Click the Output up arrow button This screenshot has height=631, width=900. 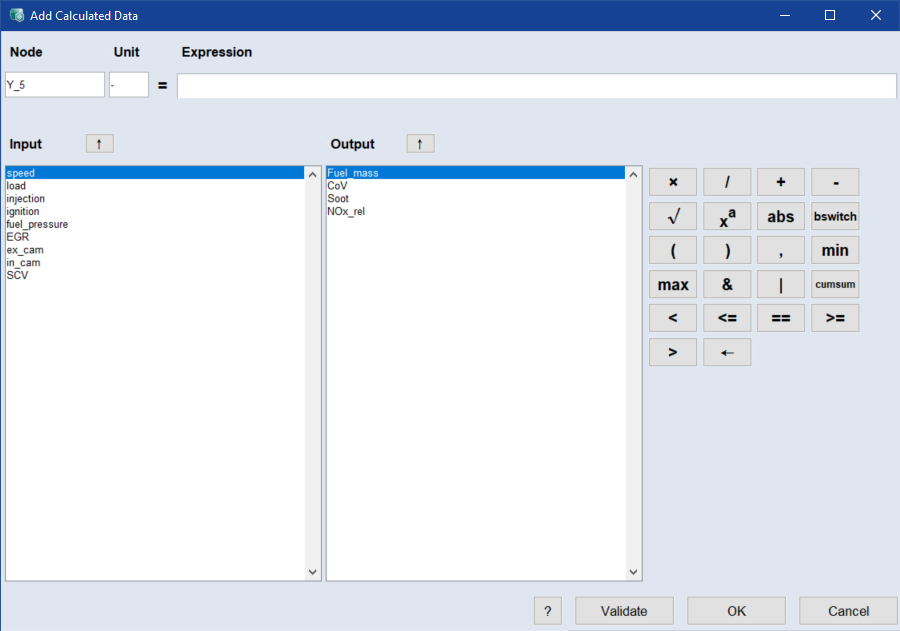(x=420, y=144)
